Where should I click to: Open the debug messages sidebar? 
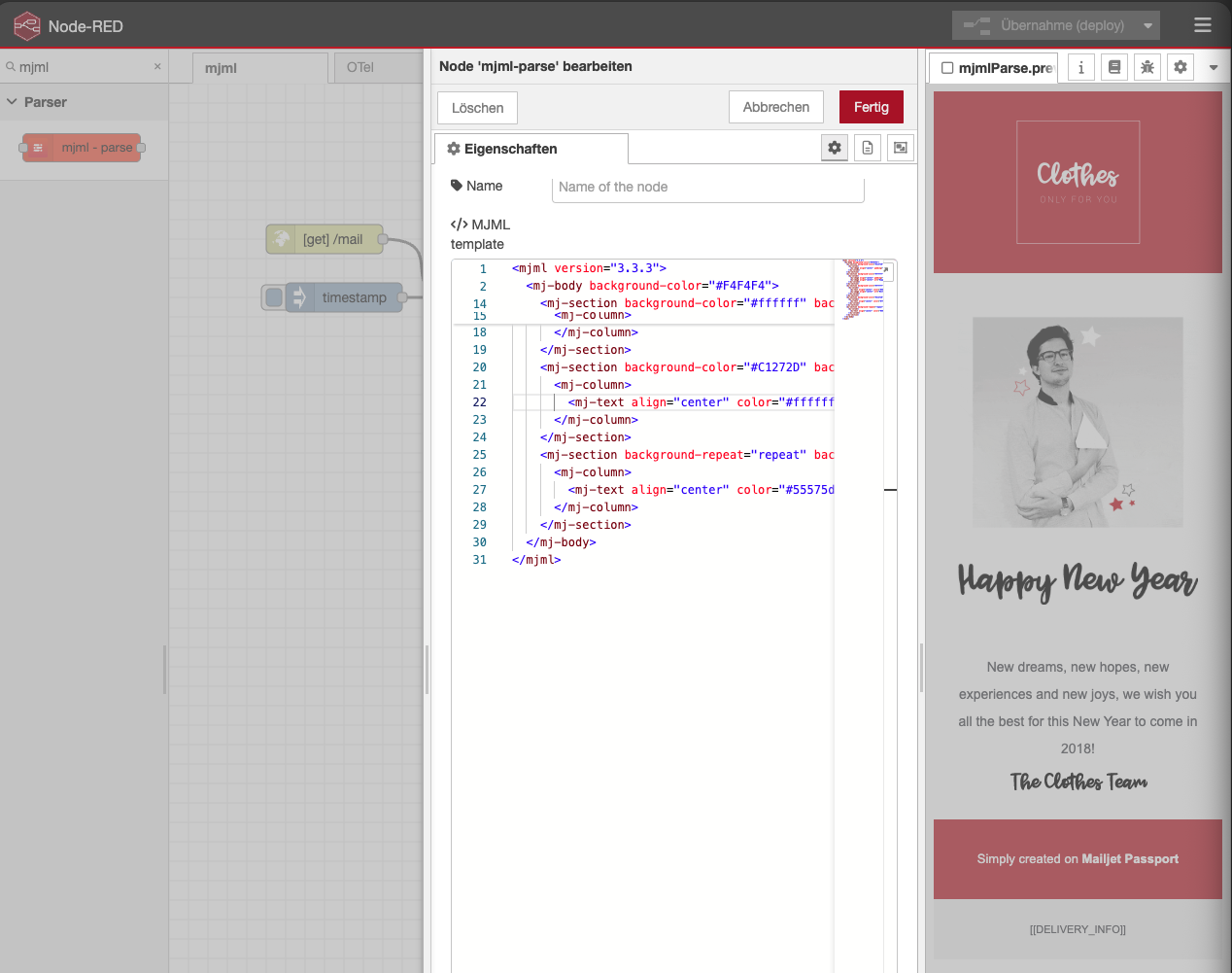pyautogui.click(x=1146, y=67)
